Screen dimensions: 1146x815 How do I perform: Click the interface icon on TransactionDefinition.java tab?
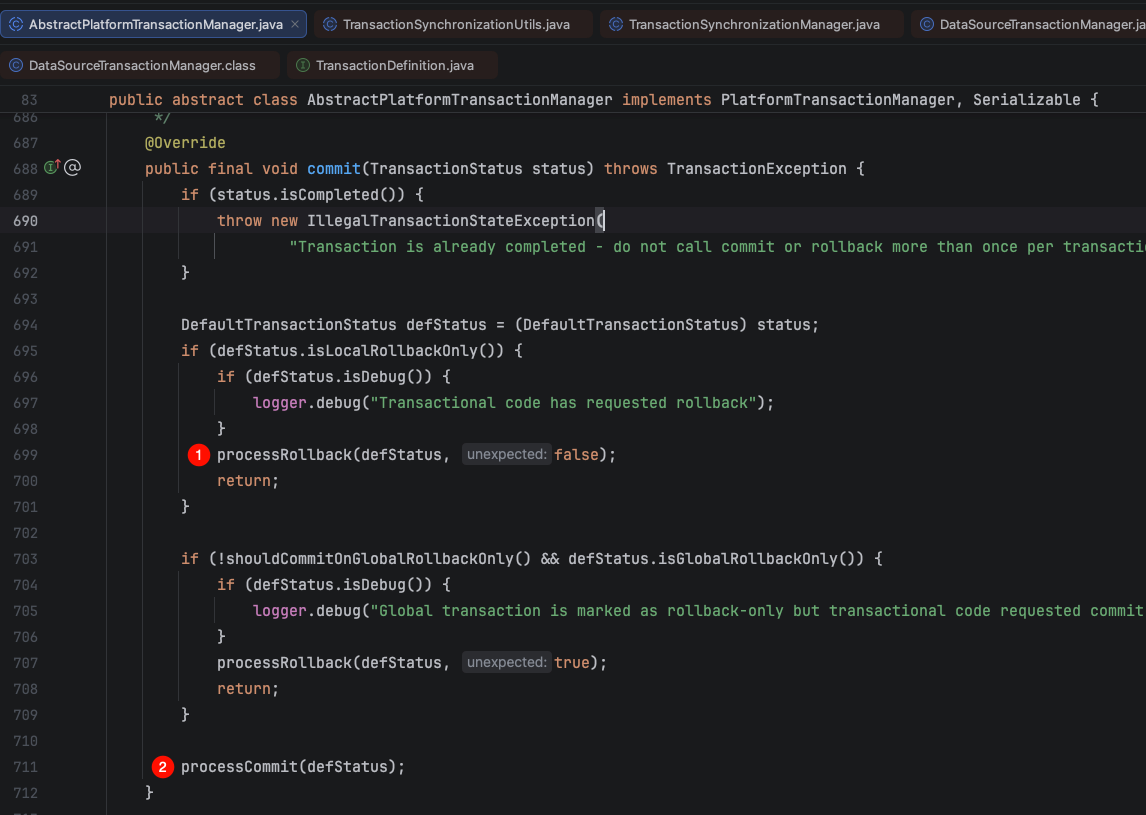[x=303, y=65]
